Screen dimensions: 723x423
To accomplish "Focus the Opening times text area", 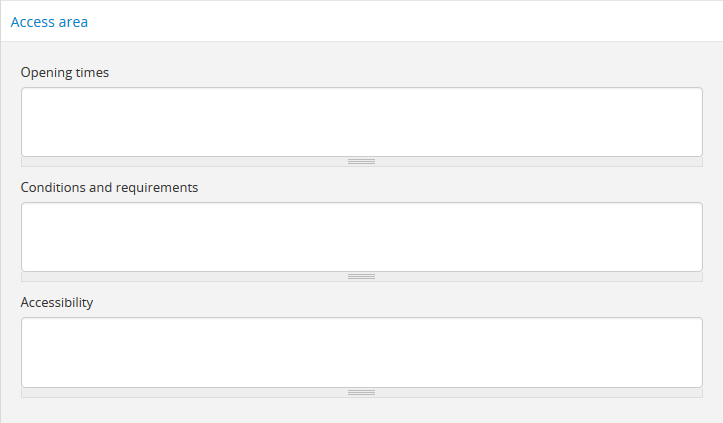I will coord(361,122).
